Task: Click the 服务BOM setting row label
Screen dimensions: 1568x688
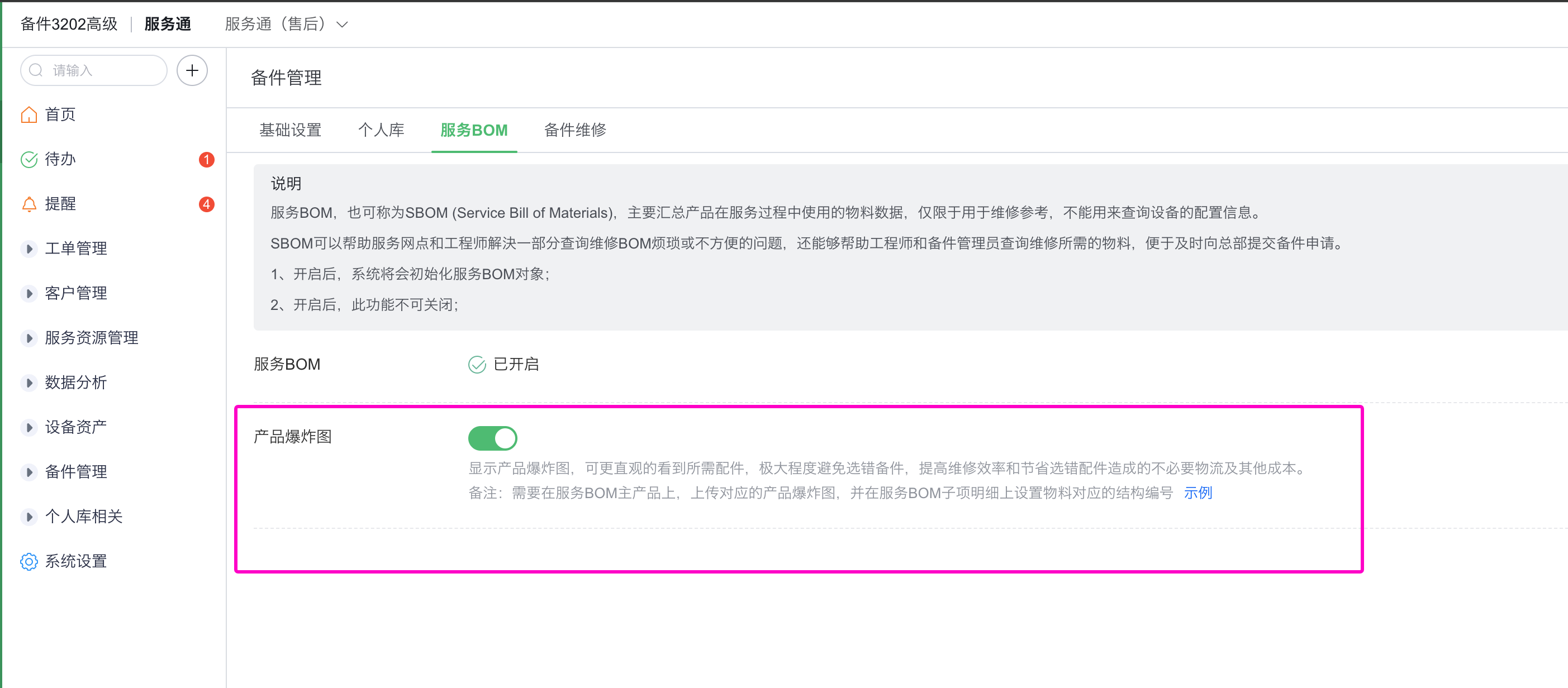Action: coord(287,364)
